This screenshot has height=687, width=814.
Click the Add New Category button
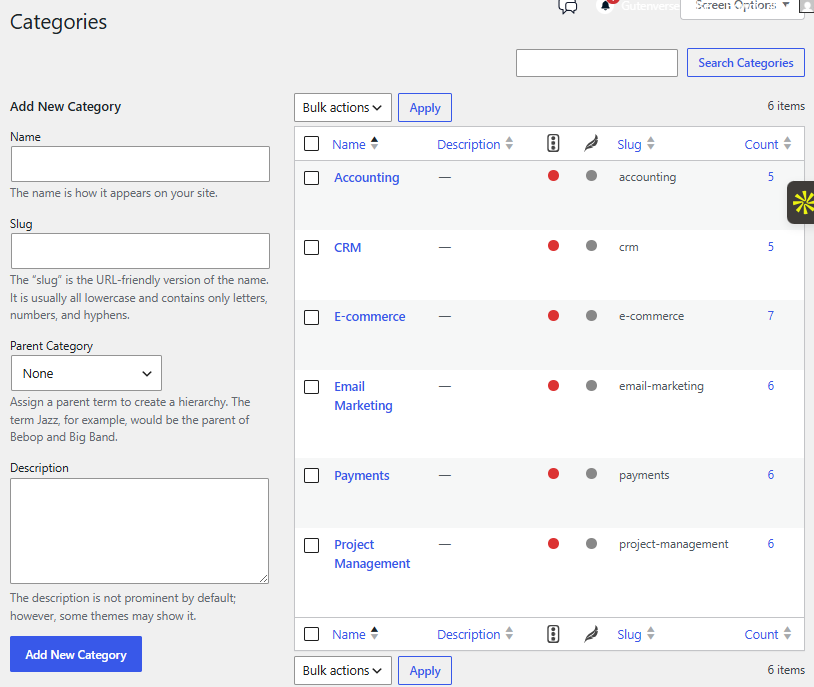tap(76, 654)
